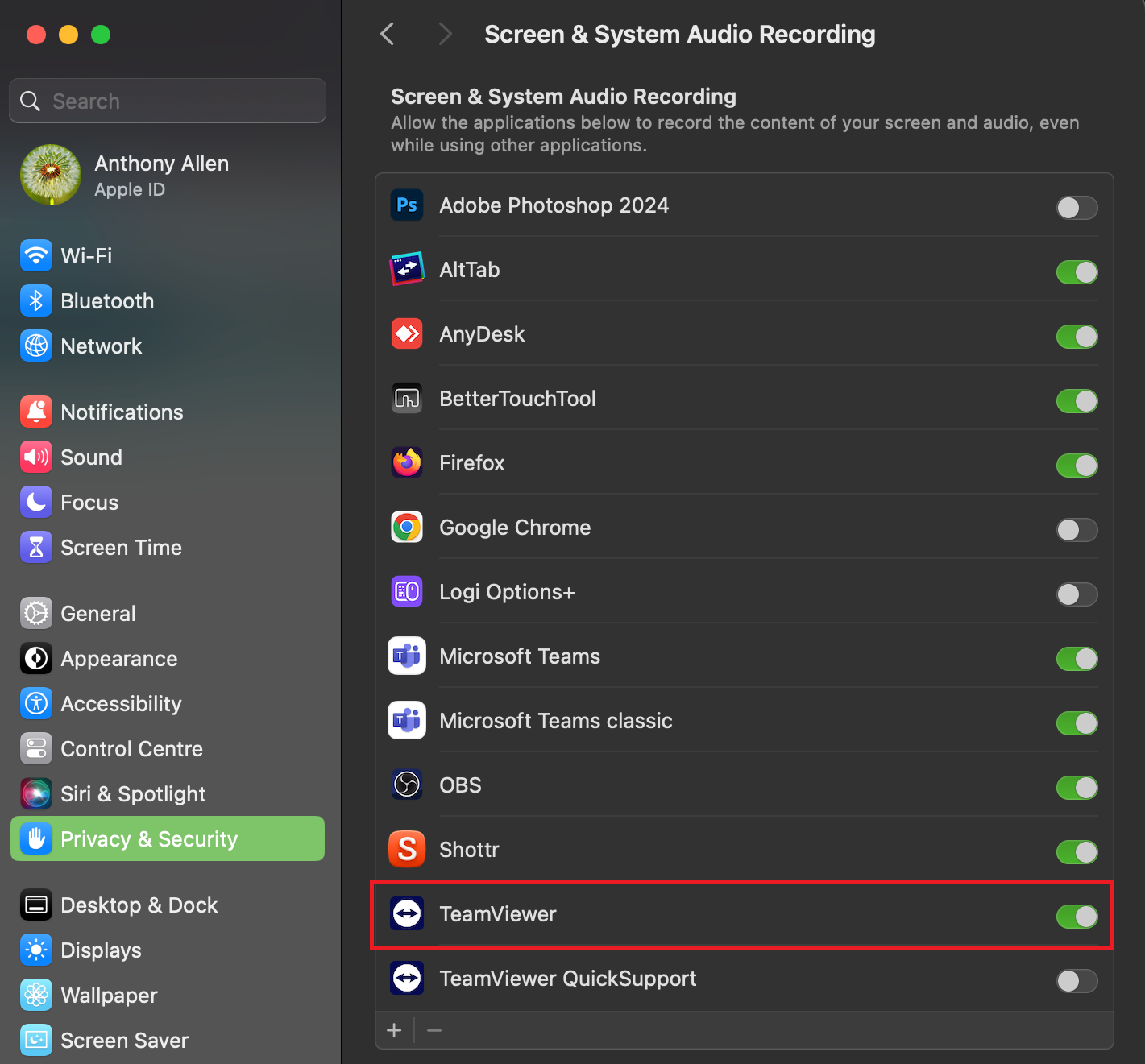Click the Adobe Photoshop 2024 app icon
1145x1064 pixels.
point(407,205)
